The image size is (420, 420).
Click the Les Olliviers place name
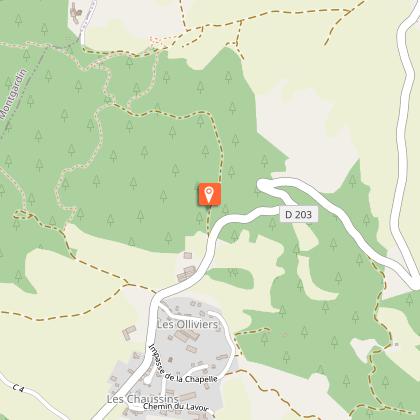[187, 324]
